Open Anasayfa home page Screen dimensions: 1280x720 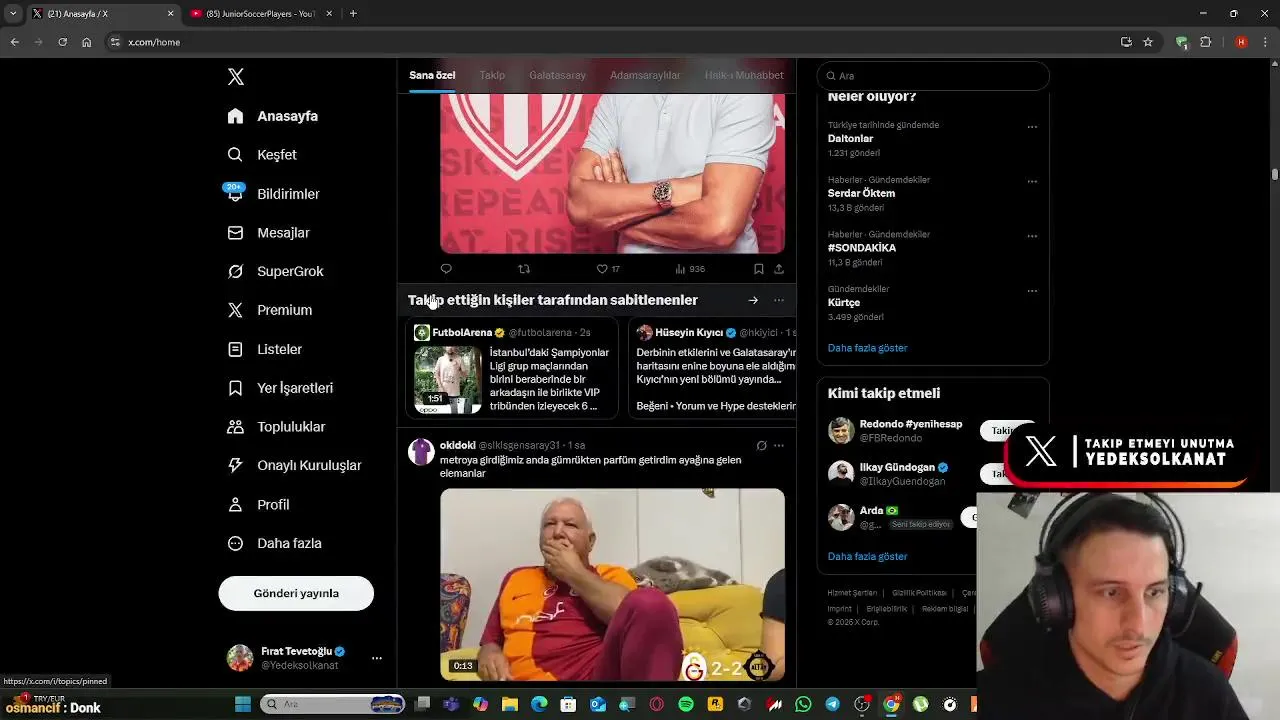pos(273,116)
